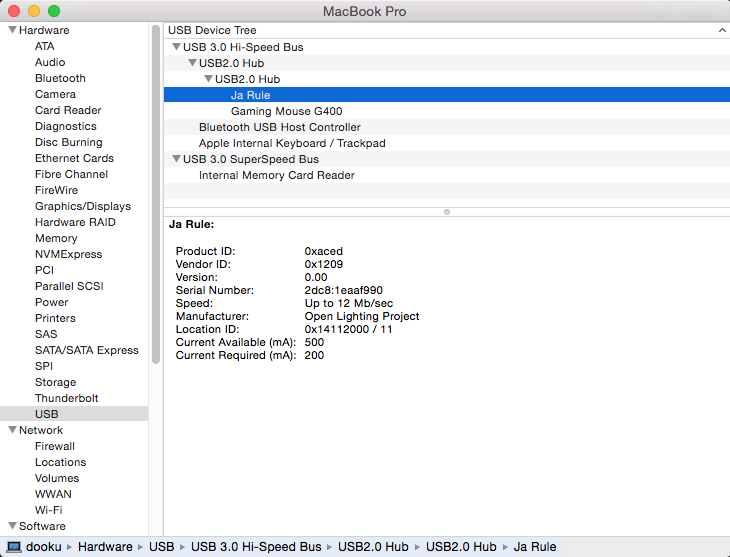Image resolution: width=730 pixels, height=557 pixels.
Task: Collapse the Network section in sidebar
Action: 12,430
